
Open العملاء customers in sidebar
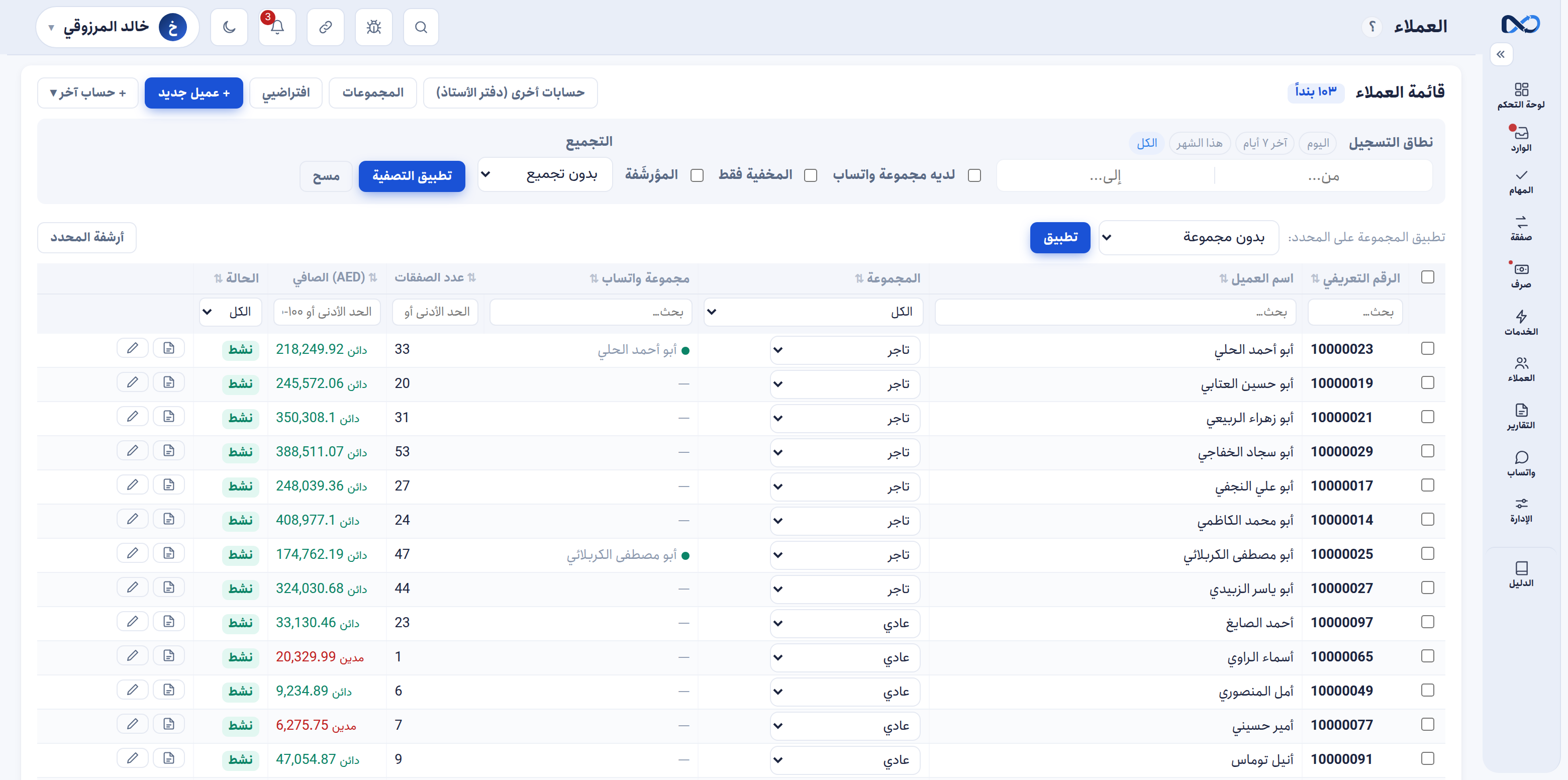[x=1521, y=369]
